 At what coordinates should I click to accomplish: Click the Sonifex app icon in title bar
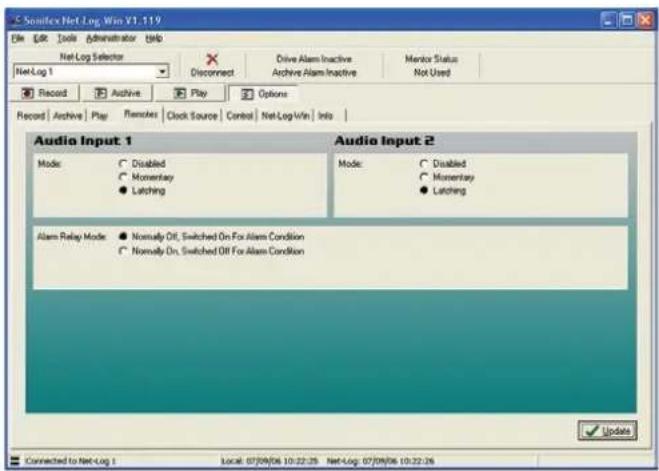pos(16,20)
